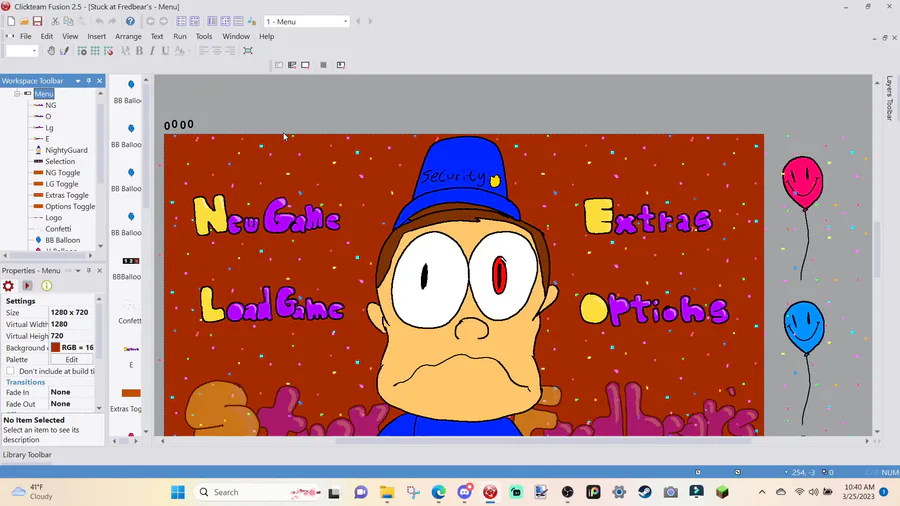Click the New file icon

(x=11, y=21)
